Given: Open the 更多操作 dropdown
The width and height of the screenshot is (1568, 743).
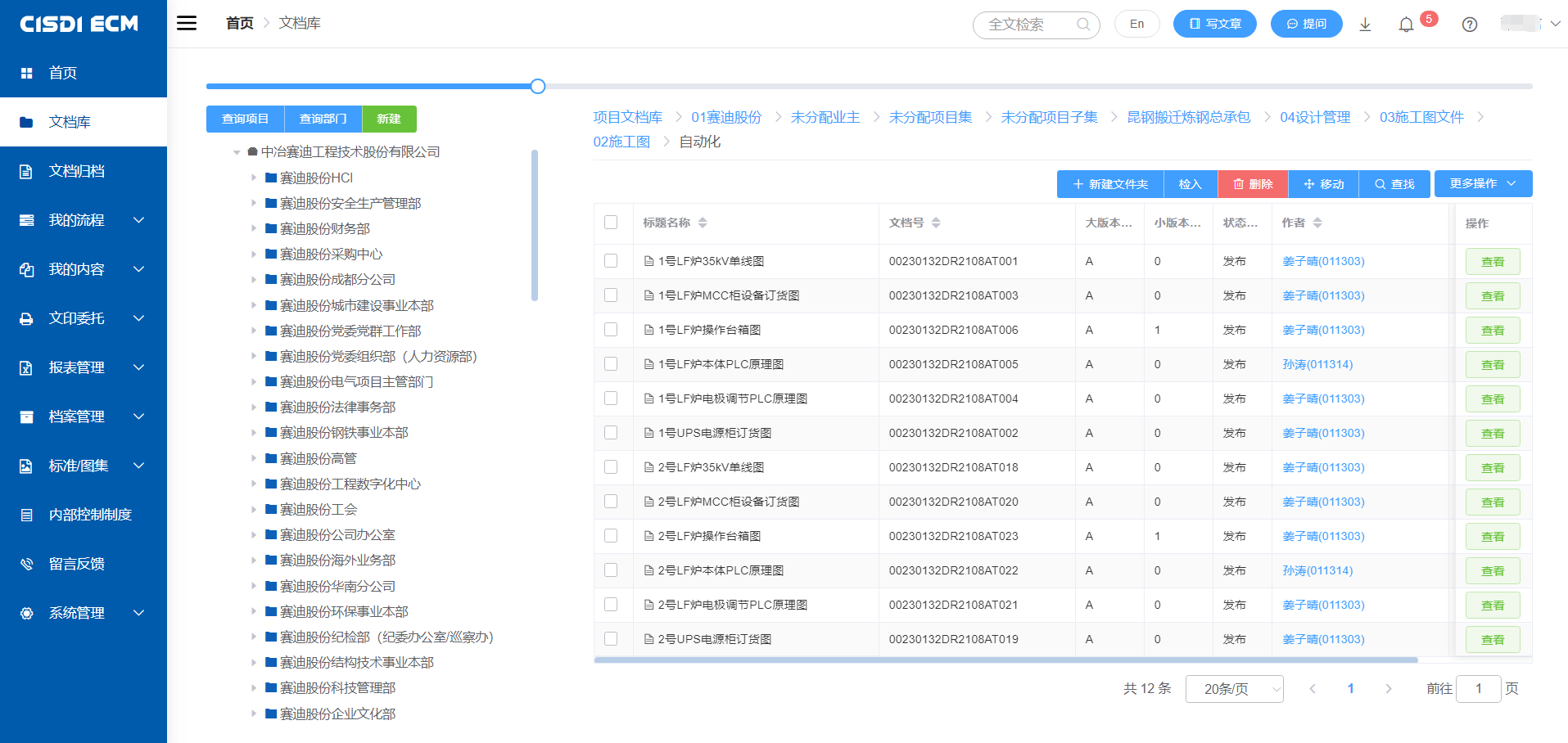Looking at the screenshot, I should (x=1483, y=184).
